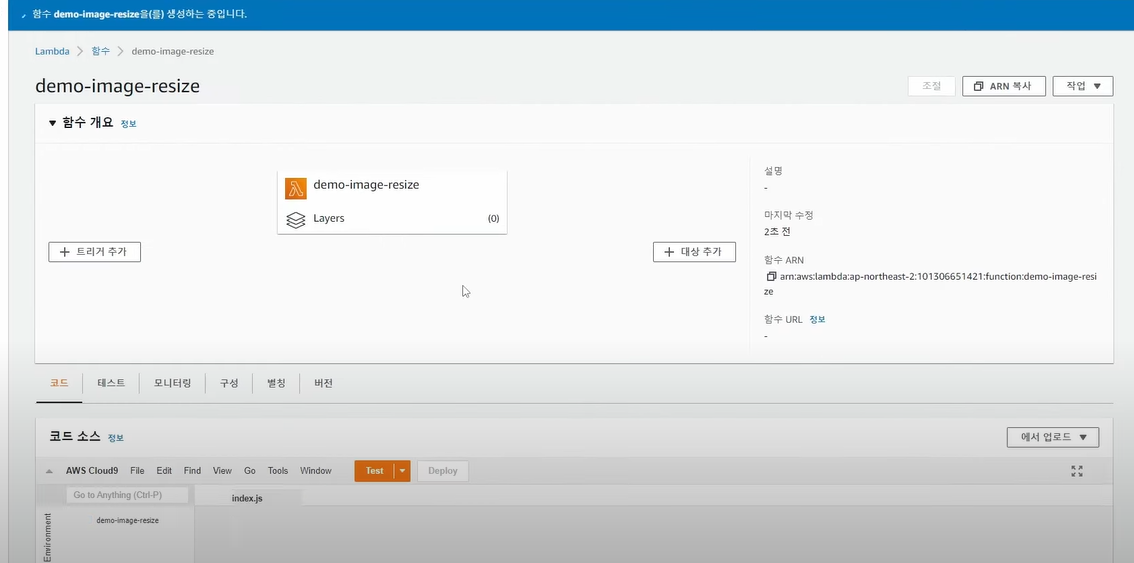Click the Layers row in function card
1134x563 pixels.
(392, 219)
